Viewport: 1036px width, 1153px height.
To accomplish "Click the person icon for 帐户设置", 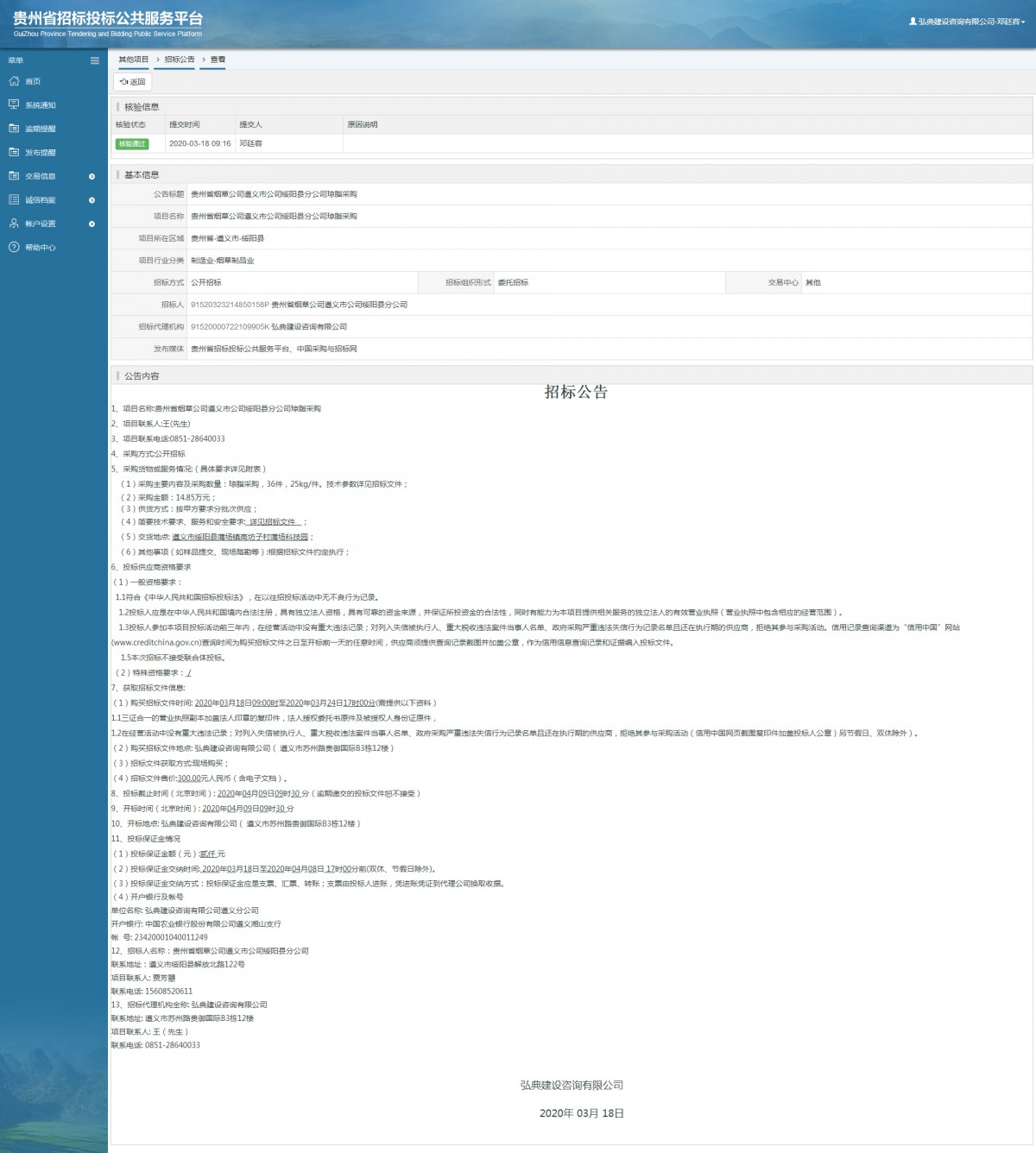I will click(14, 224).
